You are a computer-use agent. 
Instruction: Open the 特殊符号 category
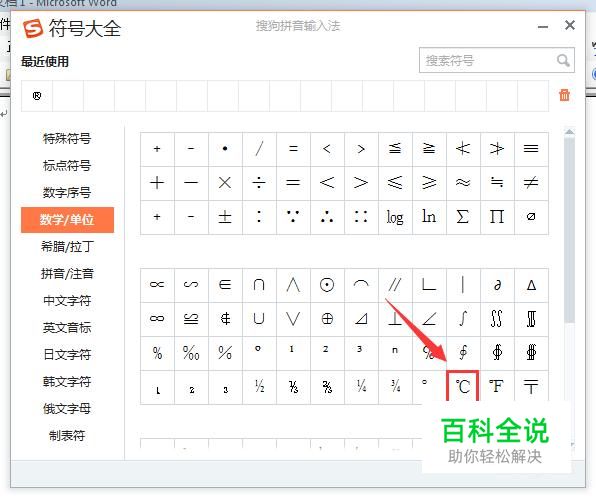pyautogui.click(x=67, y=139)
